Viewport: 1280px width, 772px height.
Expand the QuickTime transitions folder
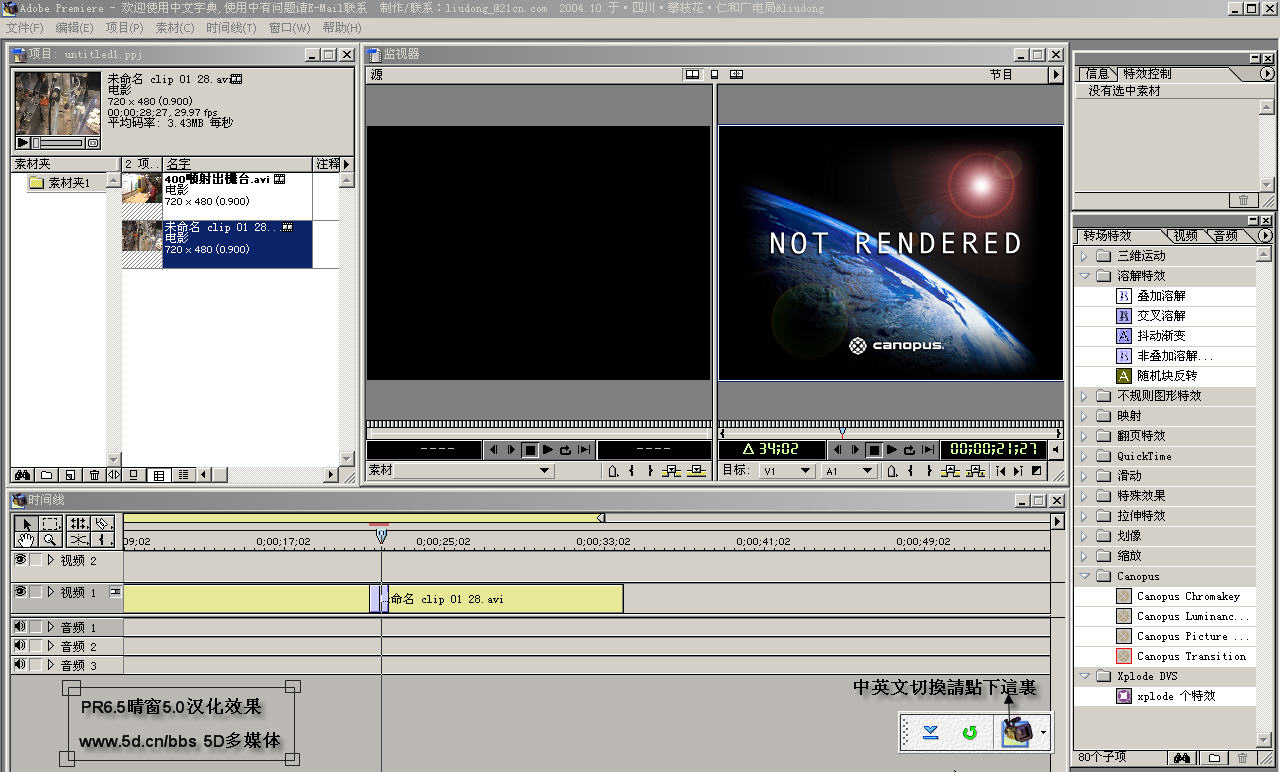1084,456
